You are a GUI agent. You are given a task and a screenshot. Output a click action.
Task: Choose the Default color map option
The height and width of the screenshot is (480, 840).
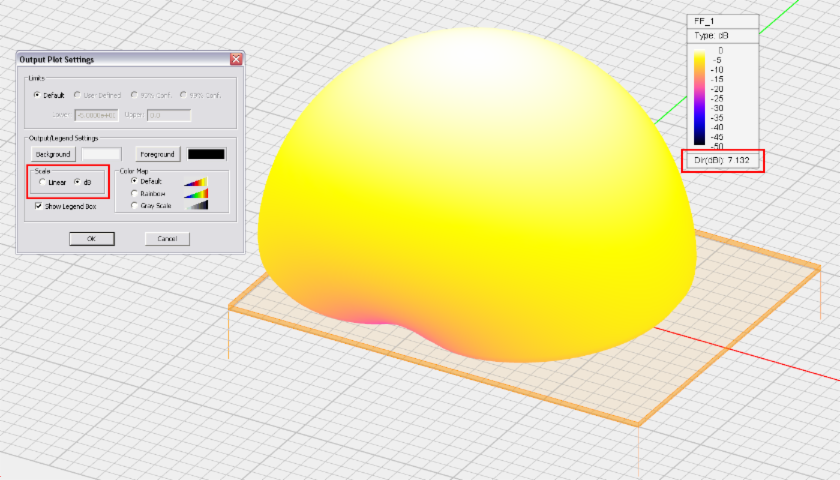[x=136, y=182]
